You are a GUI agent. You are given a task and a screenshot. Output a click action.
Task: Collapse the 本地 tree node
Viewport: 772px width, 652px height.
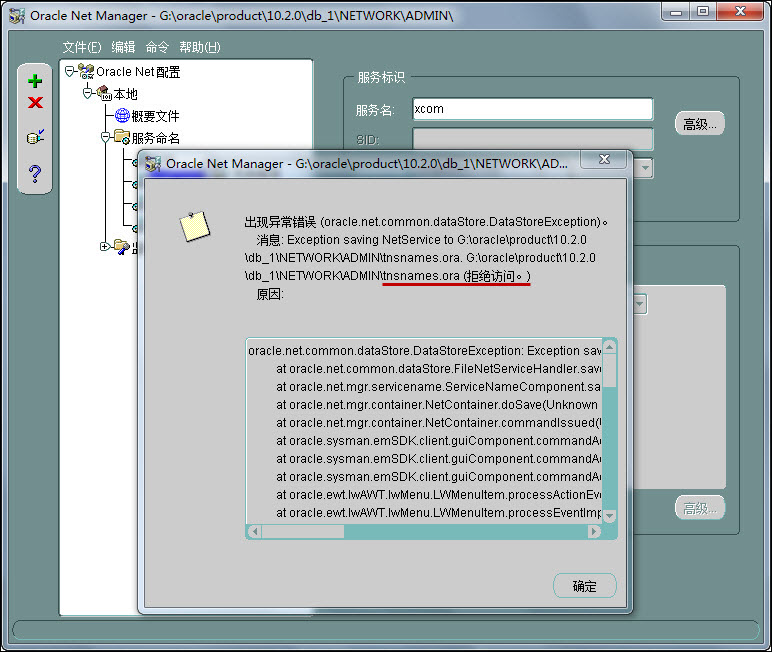click(x=88, y=93)
